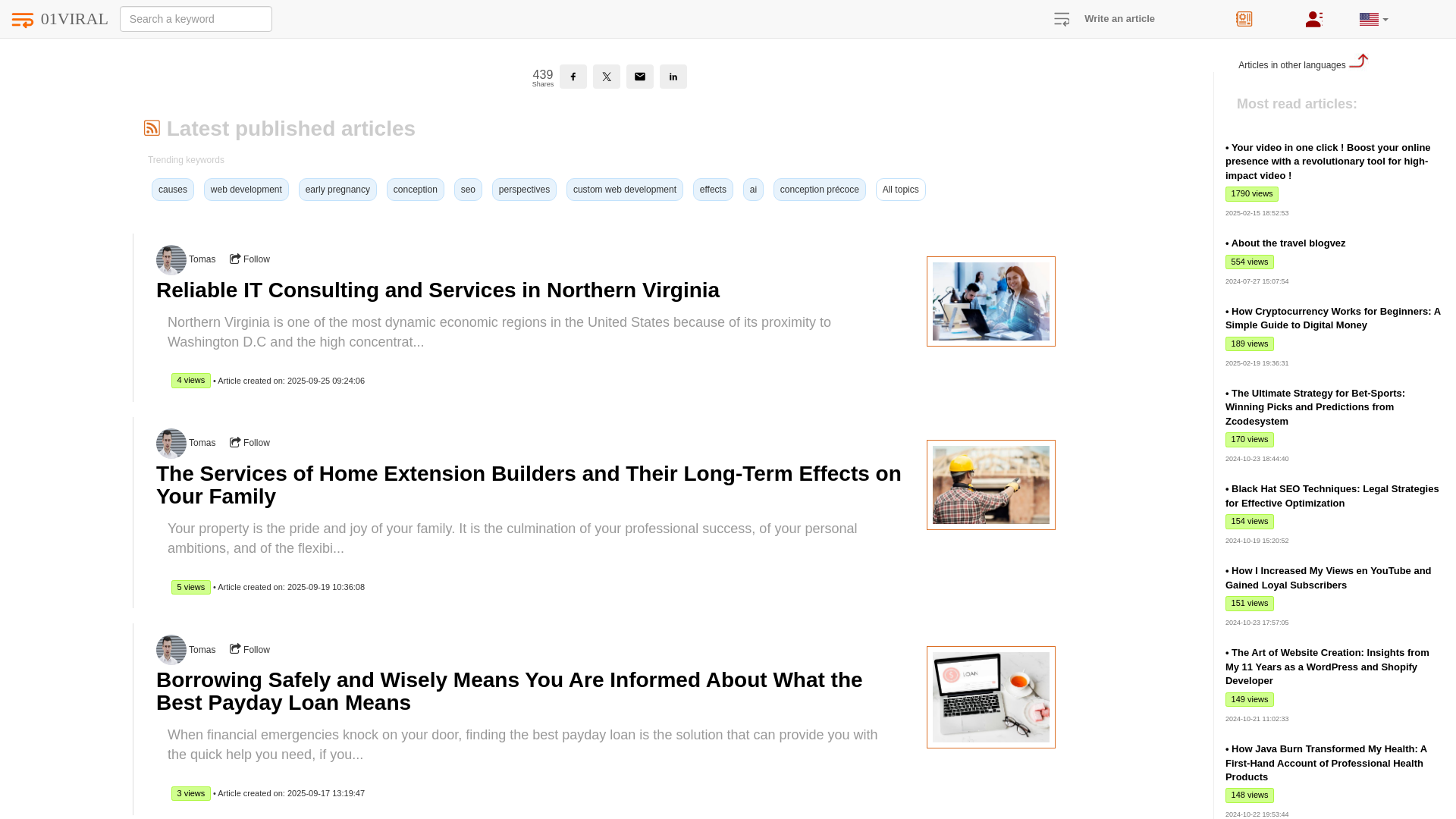
Task: Select the early pregnancy keyword tag
Action: (337, 190)
